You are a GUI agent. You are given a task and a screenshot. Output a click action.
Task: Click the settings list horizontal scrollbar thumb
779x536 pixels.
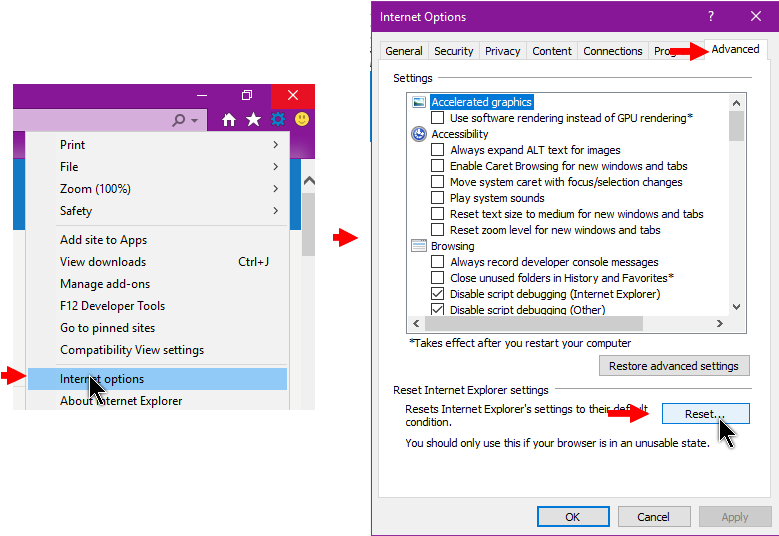click(x=534, y=323)
